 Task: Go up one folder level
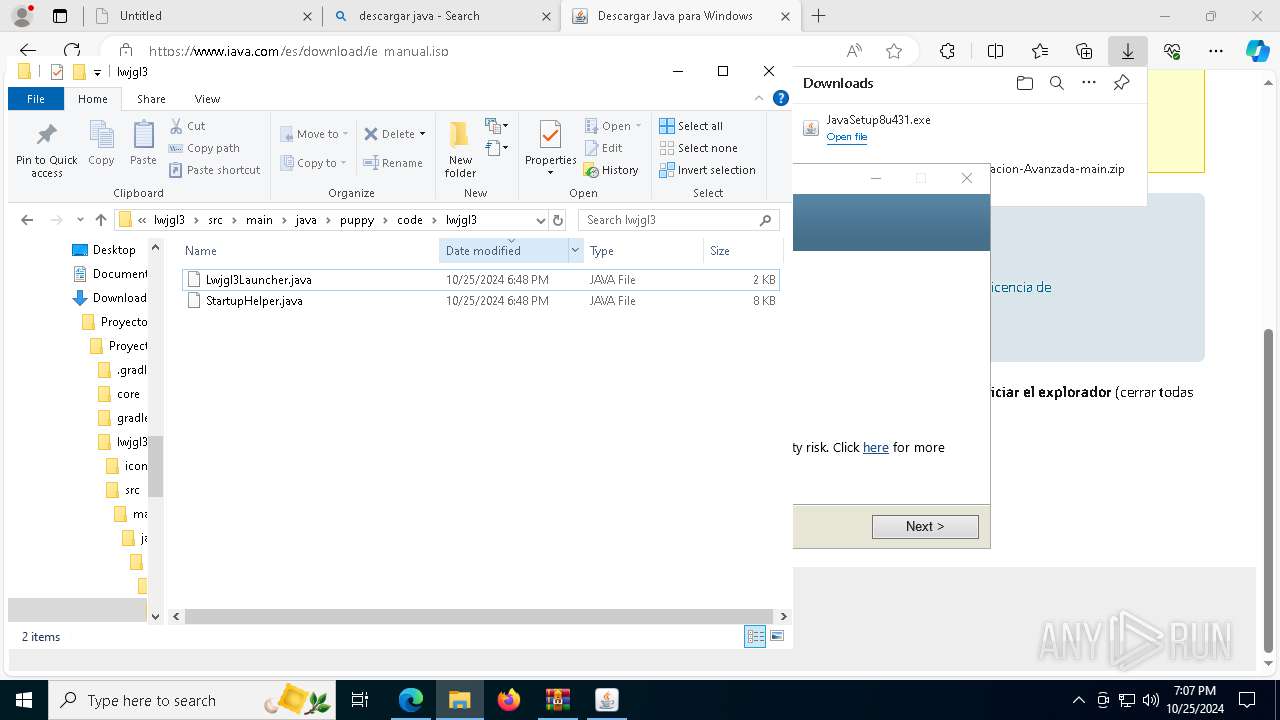[x=101, y=220]
